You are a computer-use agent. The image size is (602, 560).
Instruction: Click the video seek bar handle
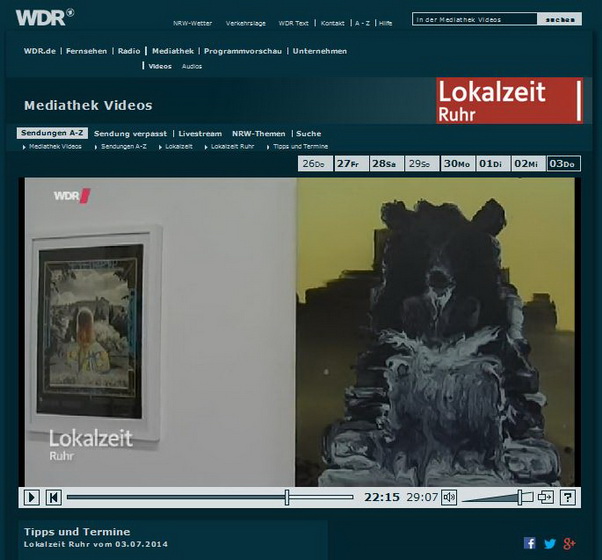coord(287,497)
